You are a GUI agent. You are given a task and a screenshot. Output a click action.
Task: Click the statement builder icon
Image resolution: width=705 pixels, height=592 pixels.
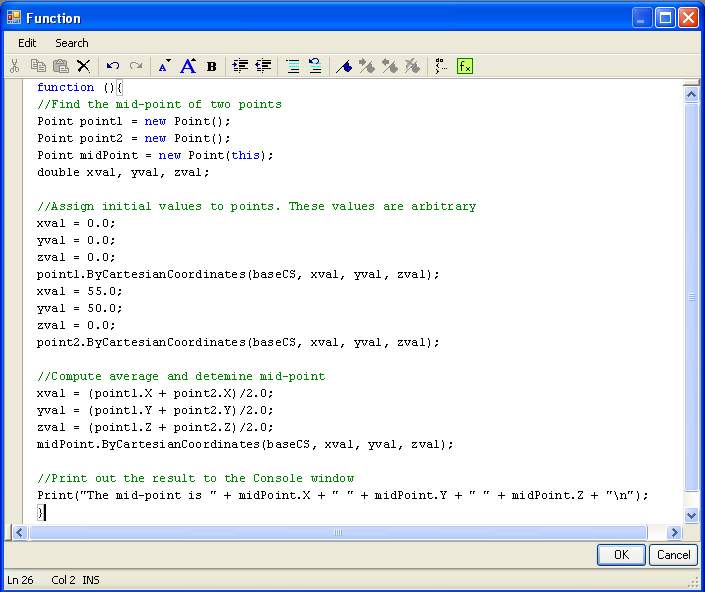point(441,66)
